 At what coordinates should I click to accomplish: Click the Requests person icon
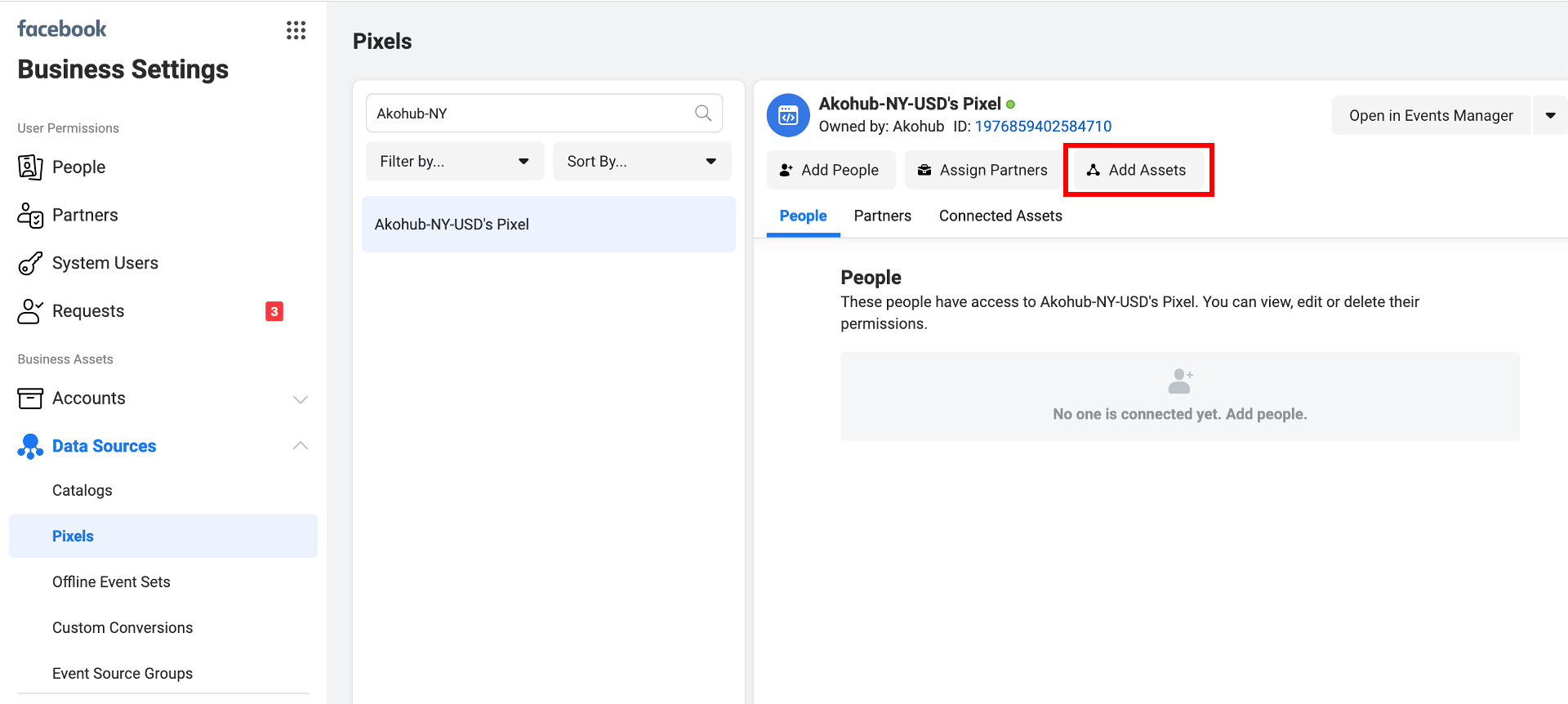30,311
